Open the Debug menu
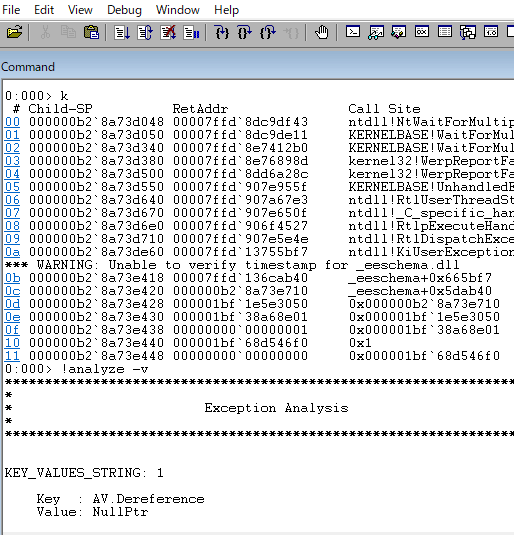 (124, 10)
